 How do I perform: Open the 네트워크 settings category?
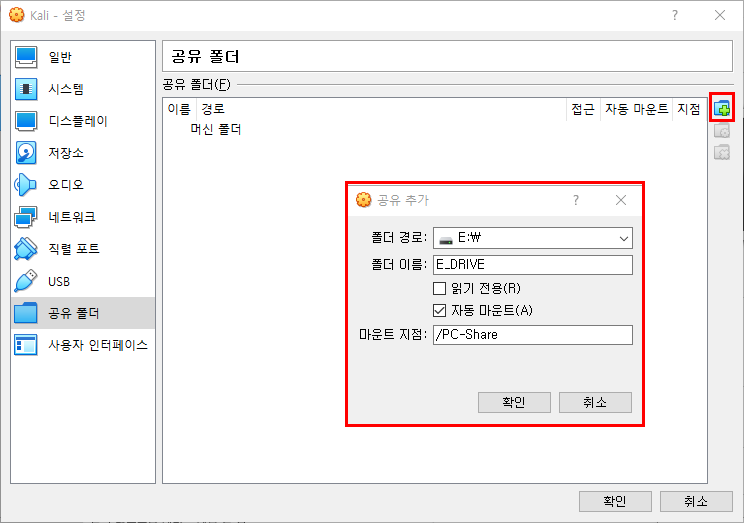[x=83, y=217]
